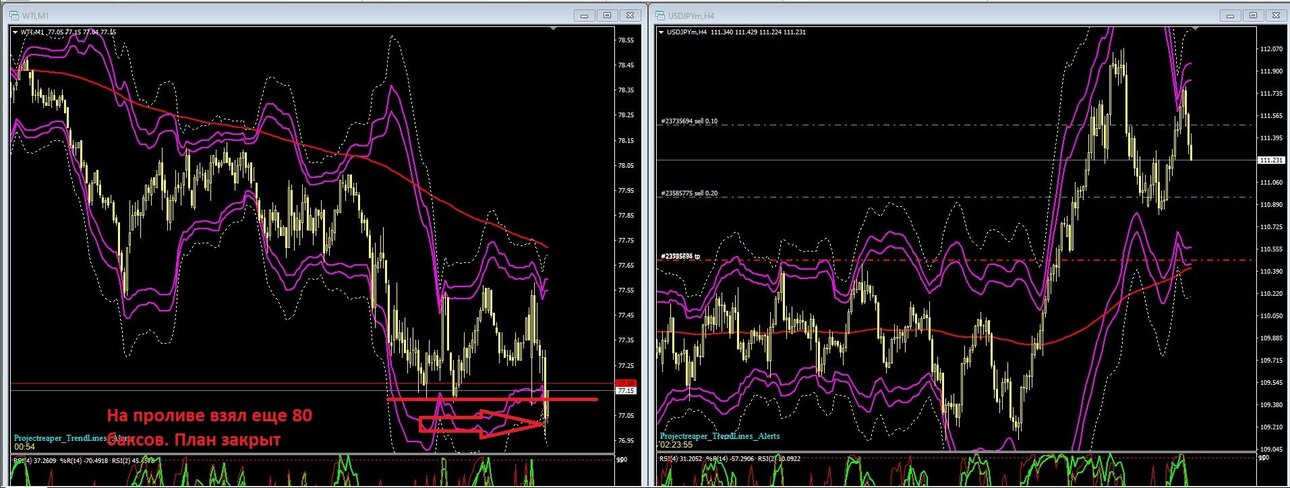Open the arrow menu beside WTI,M1 chart label
The height and width of the screenshot is (488, 1290).
pyautogui.click(x=15, y=32)
